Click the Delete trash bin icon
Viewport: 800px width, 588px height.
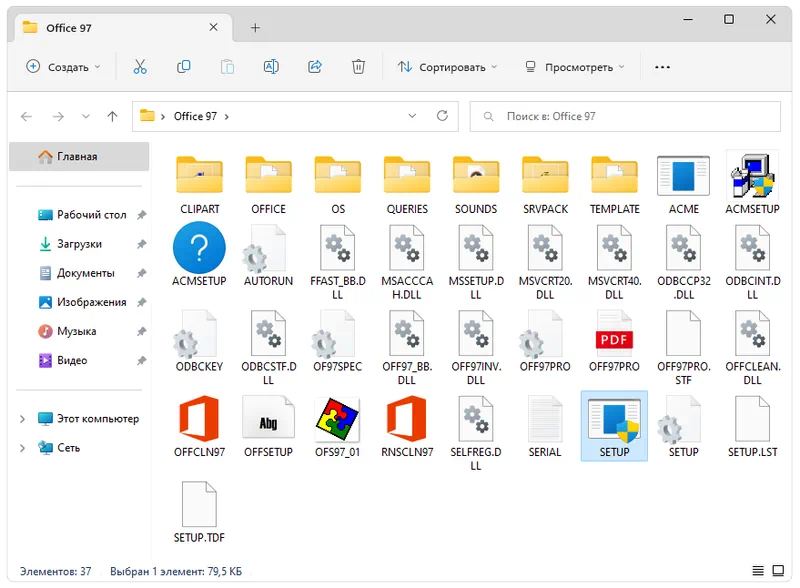359,67
